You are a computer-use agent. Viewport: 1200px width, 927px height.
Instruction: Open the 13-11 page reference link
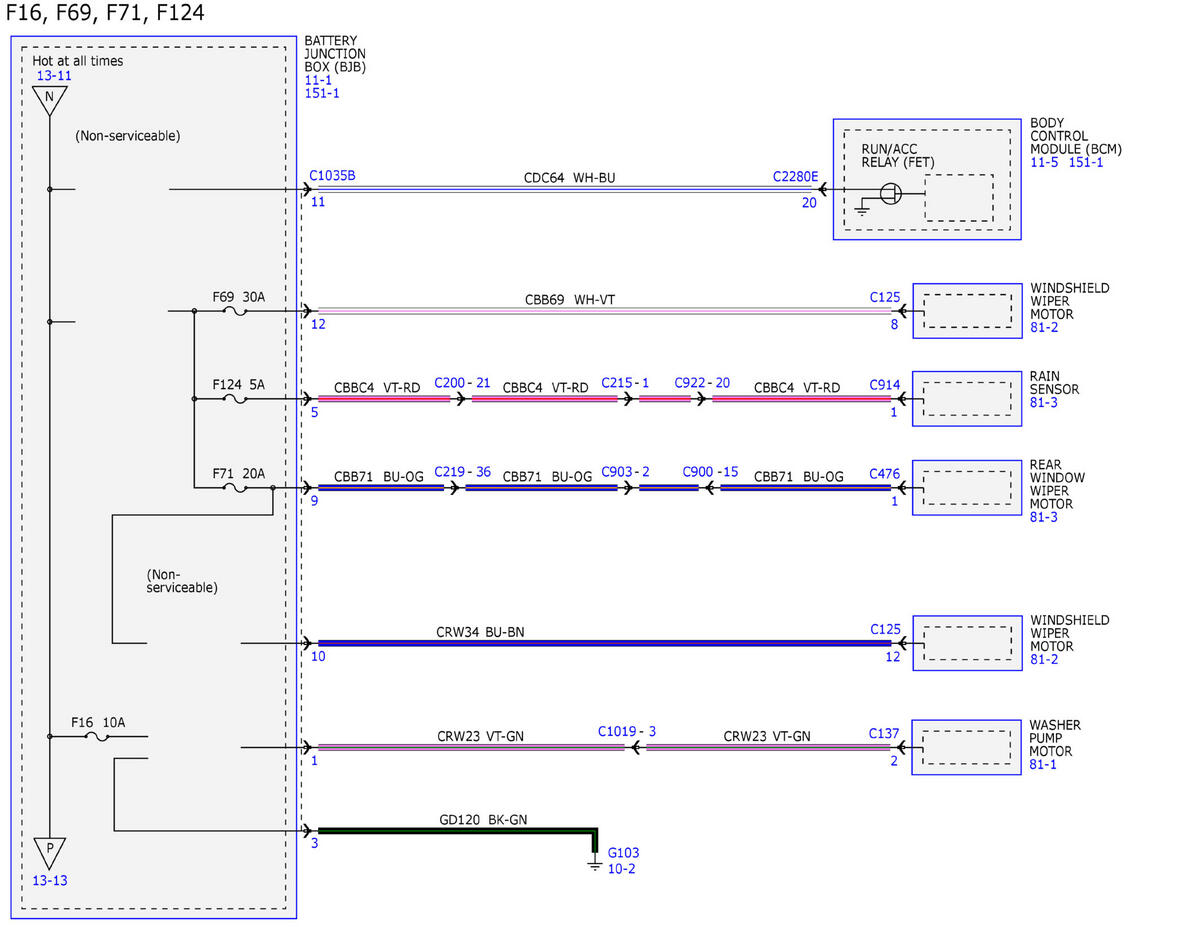pos(53,76)
